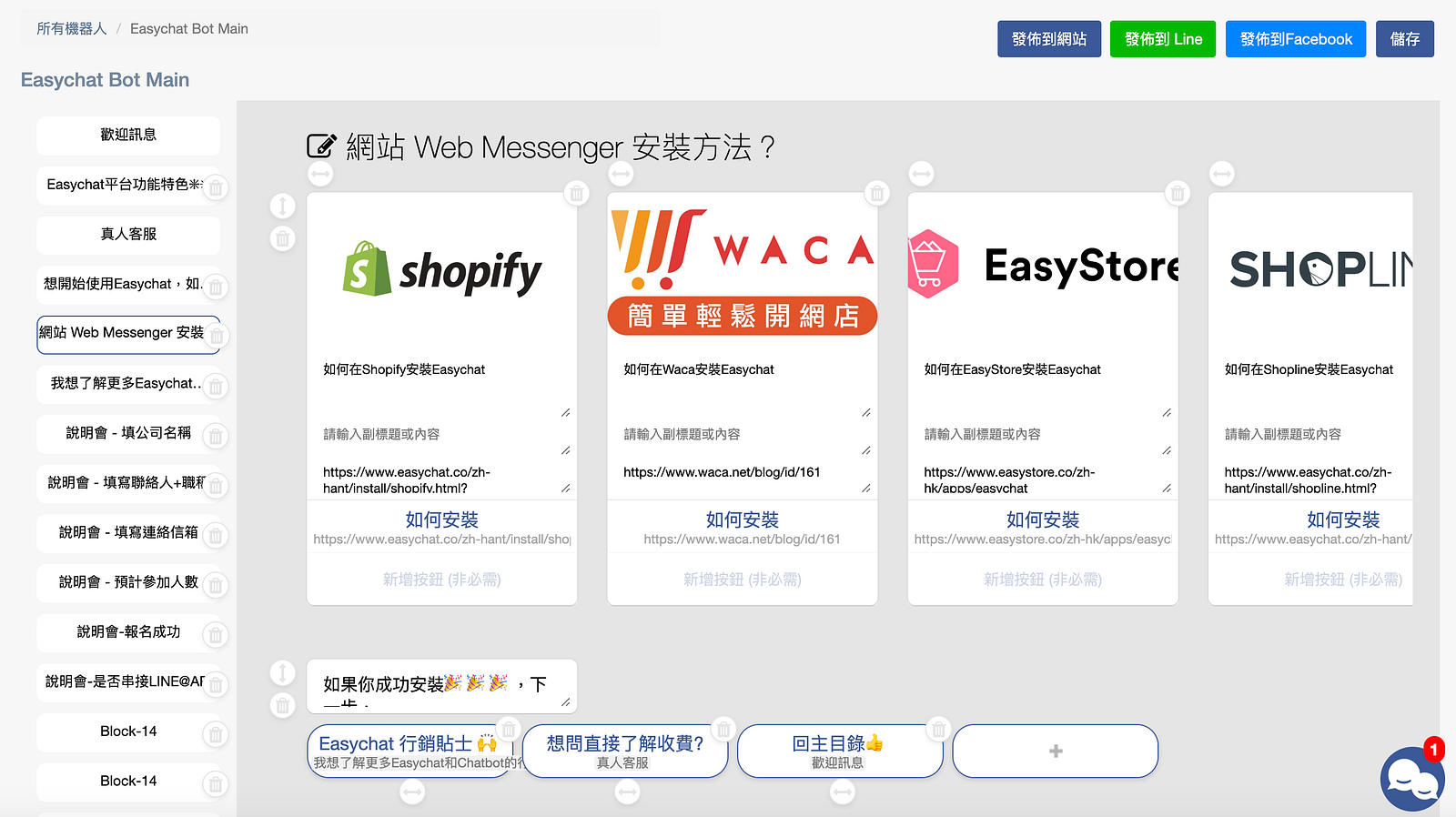
Task: Click 如何安裝 button on Waca card
Action: [743, 527]
